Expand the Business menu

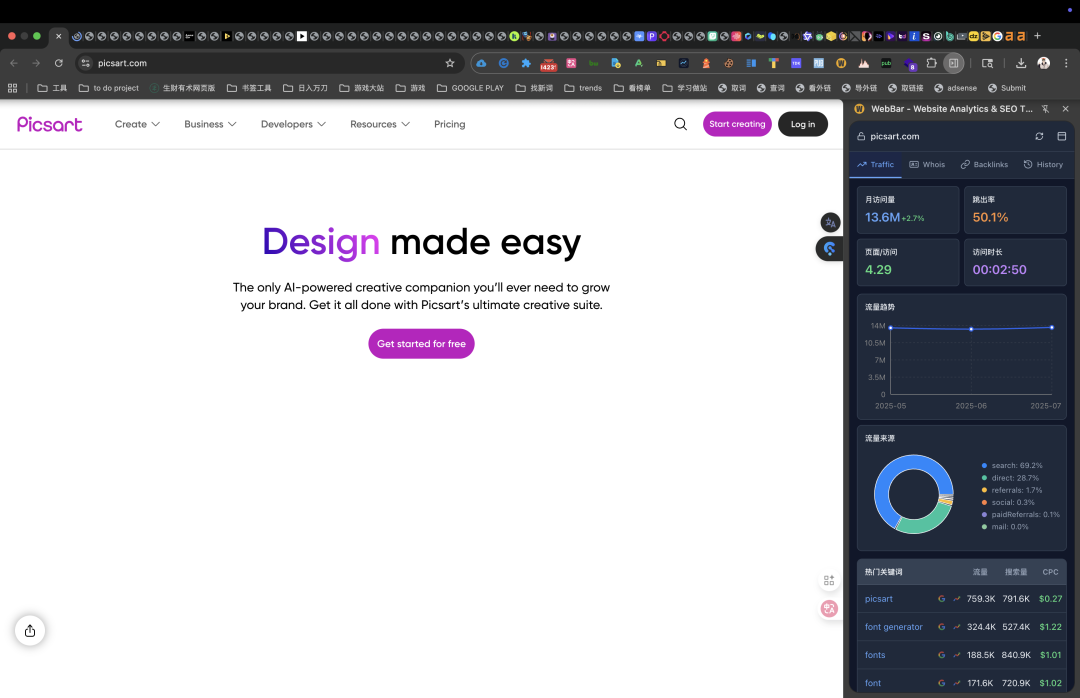[210, 124]
